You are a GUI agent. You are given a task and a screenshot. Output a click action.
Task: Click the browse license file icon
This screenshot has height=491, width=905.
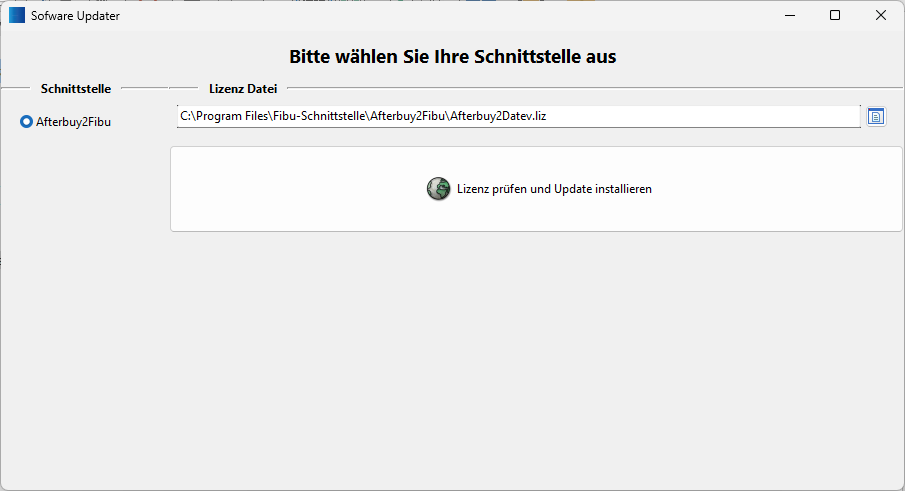pos(876,117)
